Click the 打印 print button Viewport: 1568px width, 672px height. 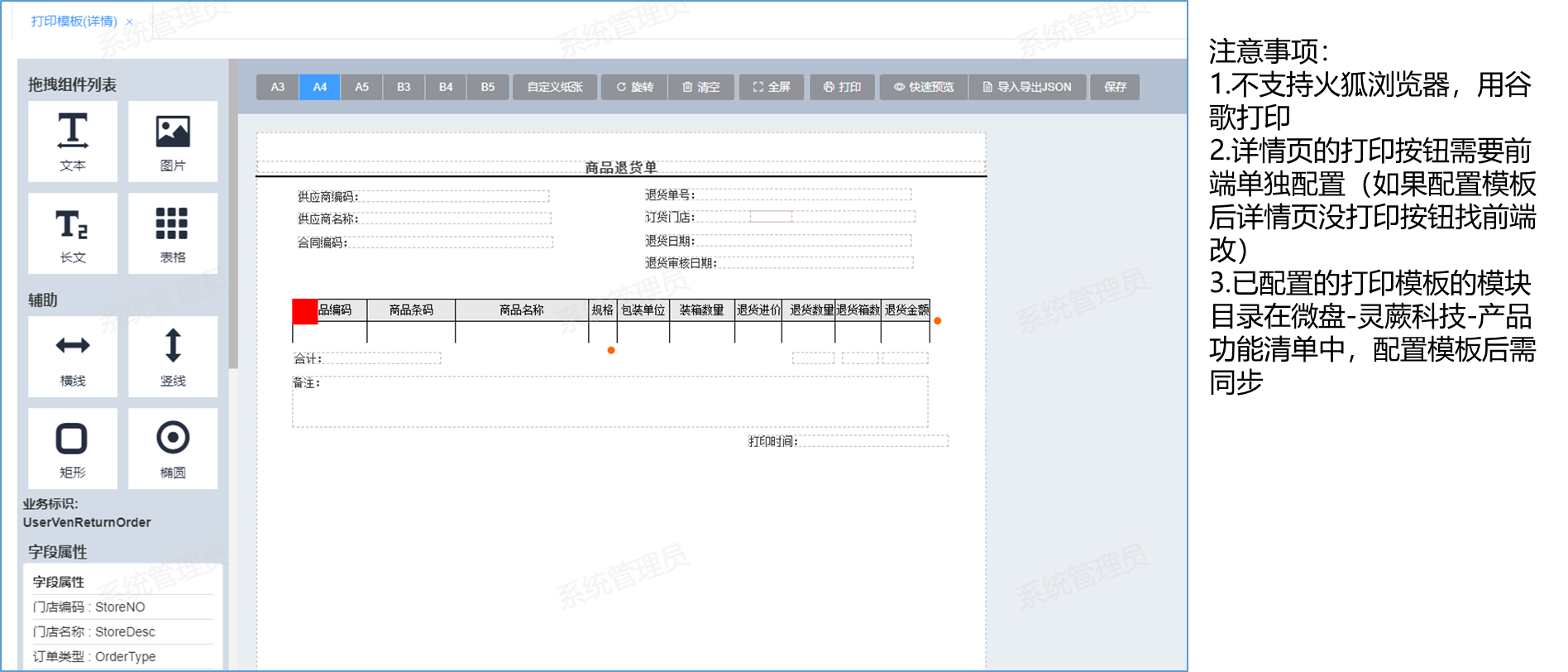pyautogui.click(x=842, y=87)
